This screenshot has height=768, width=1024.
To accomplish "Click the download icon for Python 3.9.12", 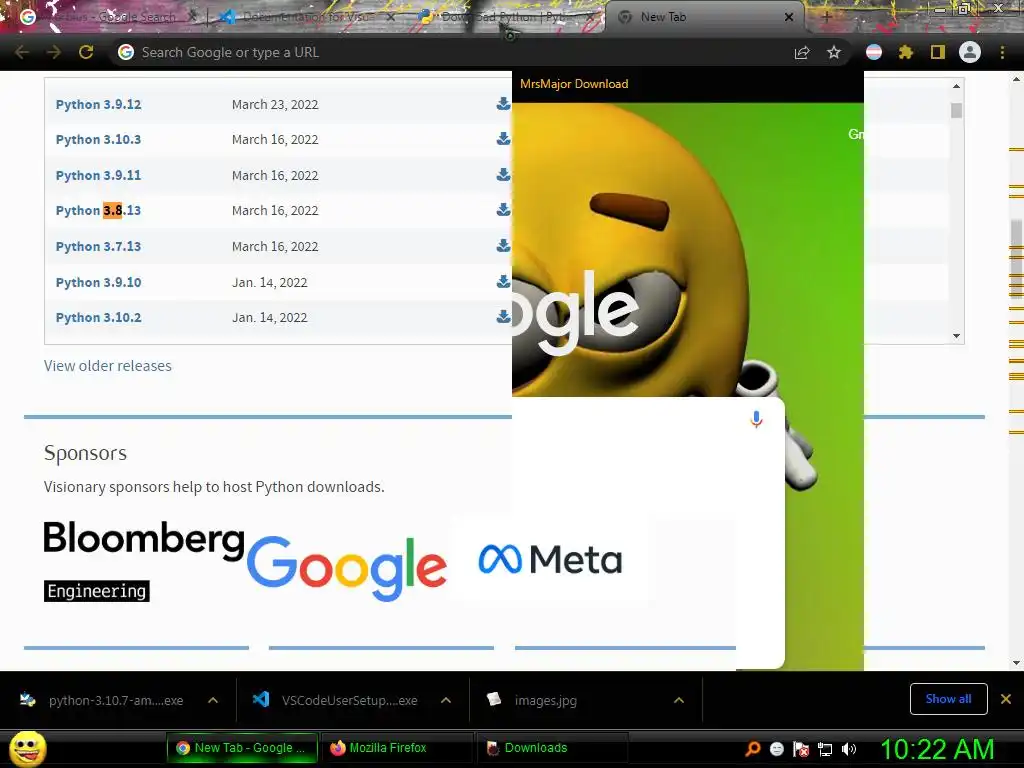I will tap(503, 103).
